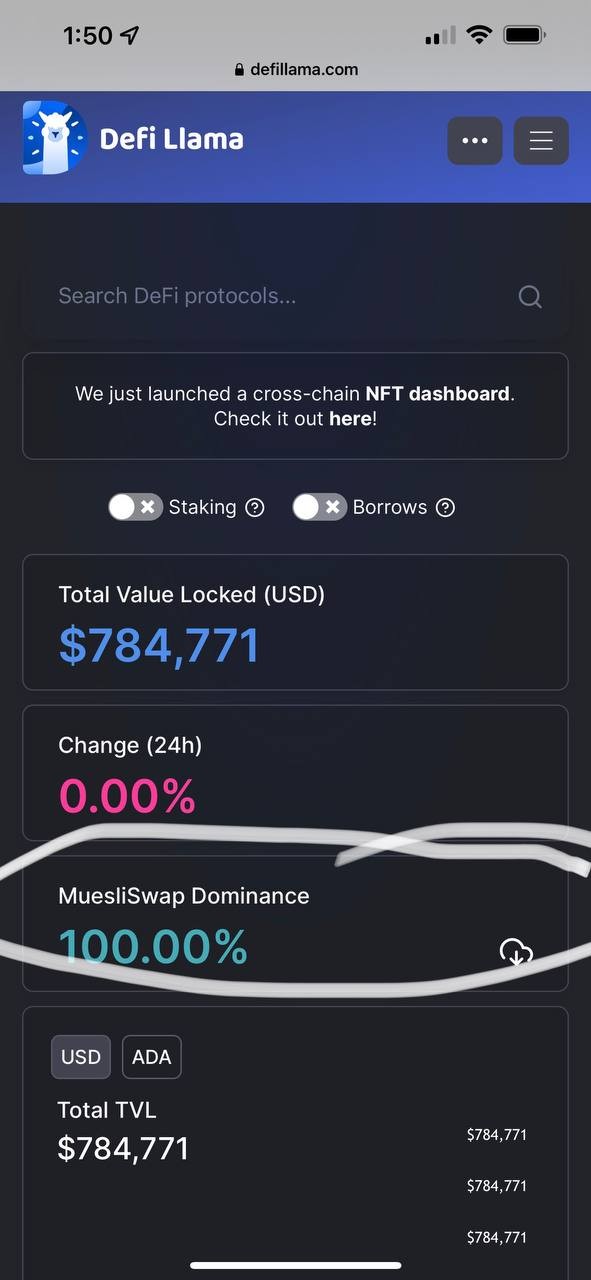This screenshot has height=1280, width=591.
Task: Tap the lock icon beside defillama.com
Action: point(238,70)
